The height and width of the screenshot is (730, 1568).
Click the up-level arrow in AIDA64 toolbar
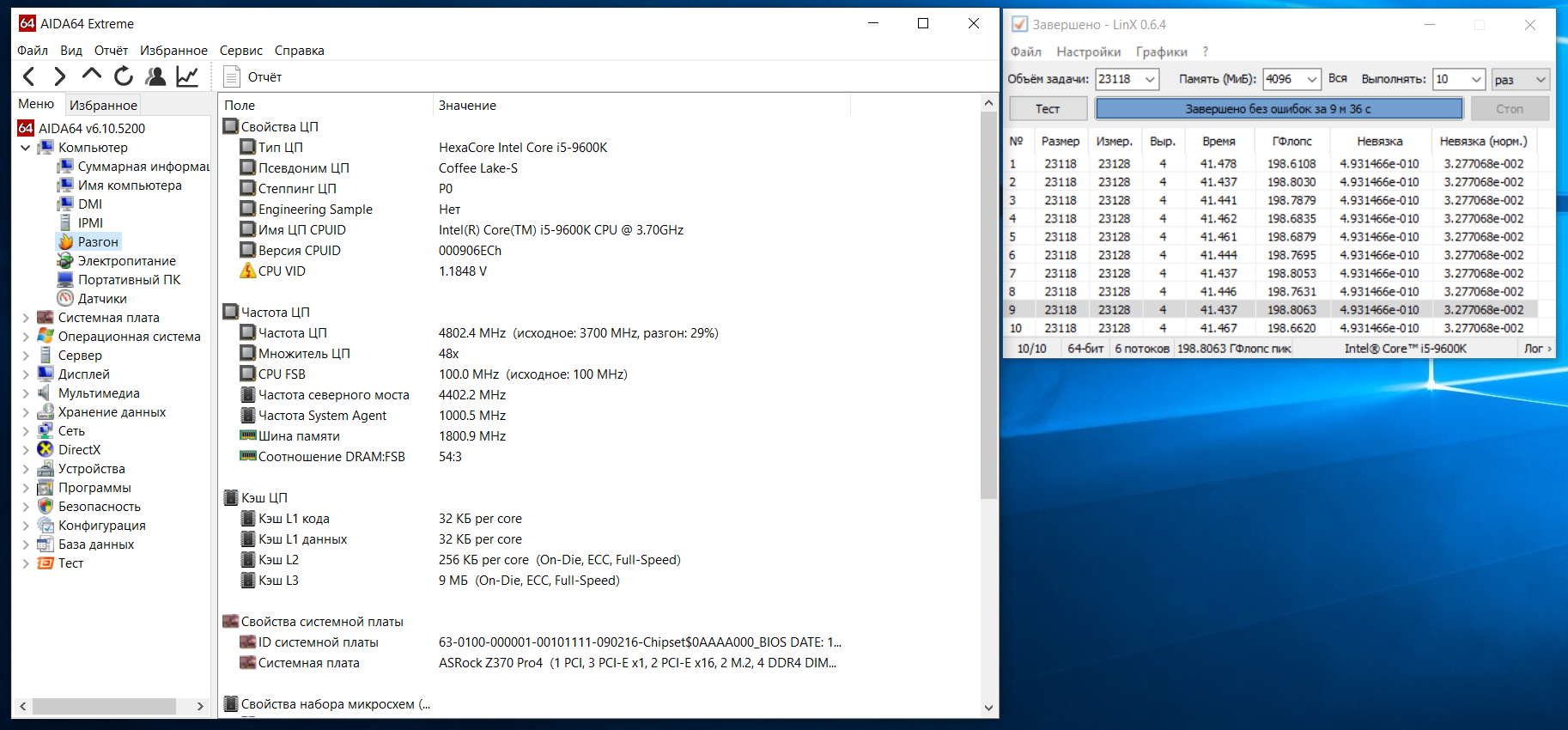(92, 76)
